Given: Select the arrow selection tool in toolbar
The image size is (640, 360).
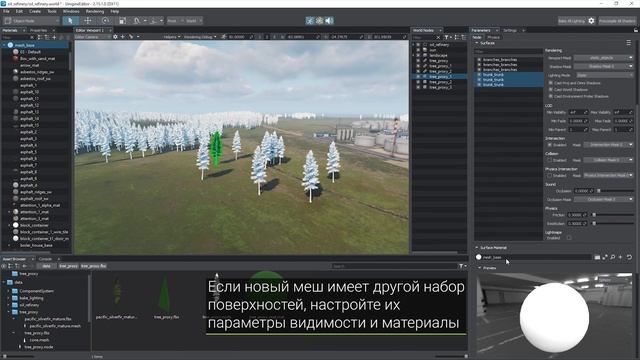Looking at the screenshot, I should tap(70, 20).
